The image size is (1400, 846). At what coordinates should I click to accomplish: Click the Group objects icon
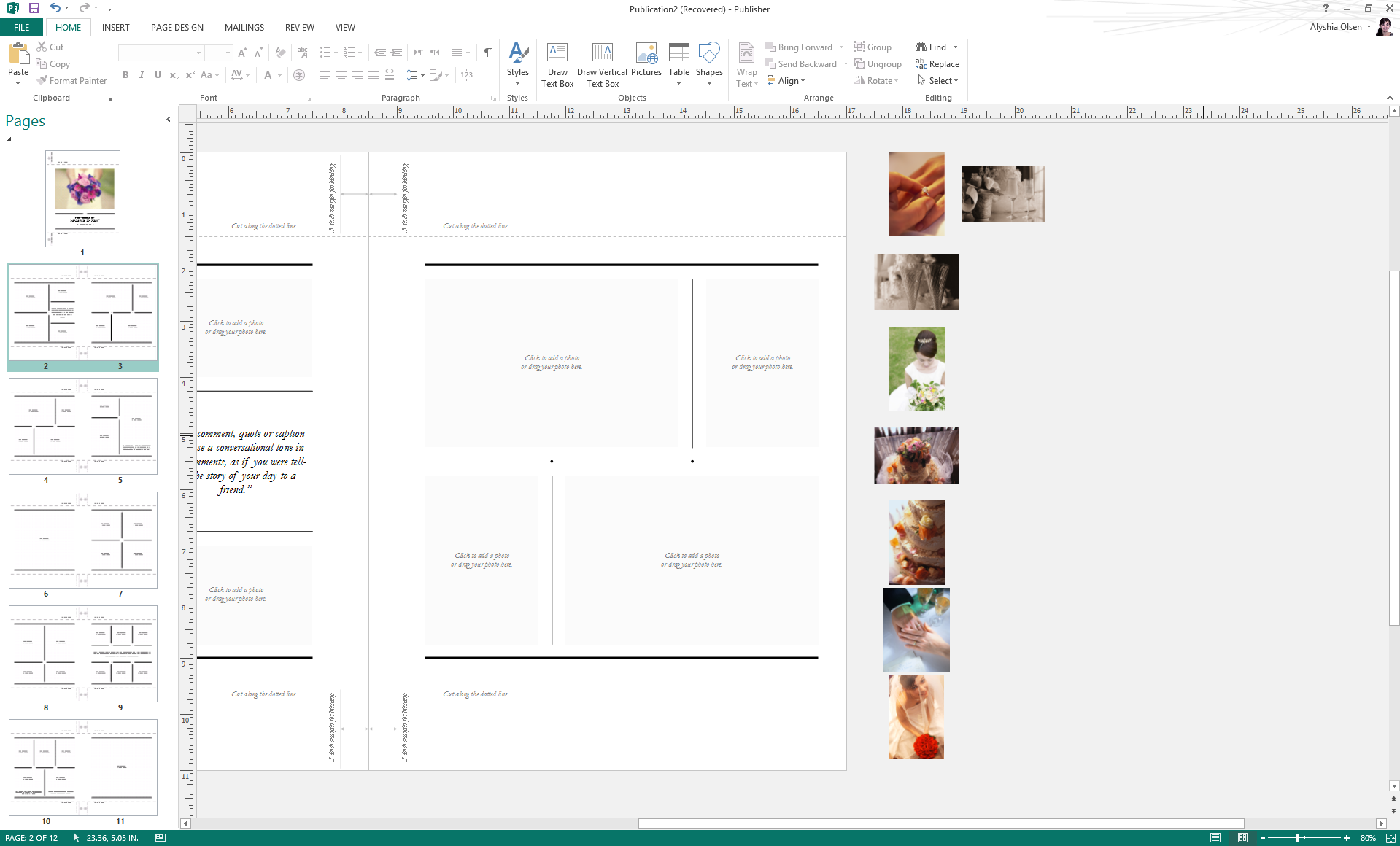(873, 46)
